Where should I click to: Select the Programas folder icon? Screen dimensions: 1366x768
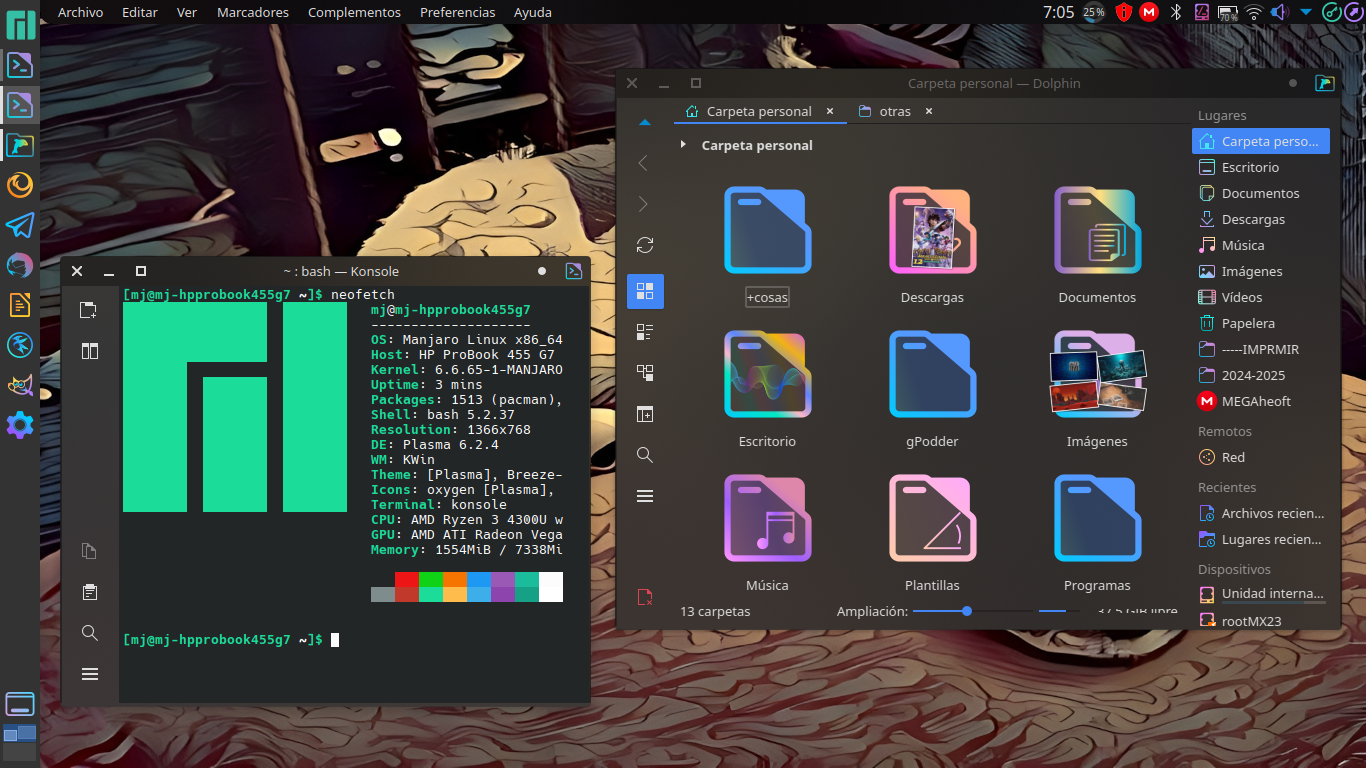tap(1097, 518)
